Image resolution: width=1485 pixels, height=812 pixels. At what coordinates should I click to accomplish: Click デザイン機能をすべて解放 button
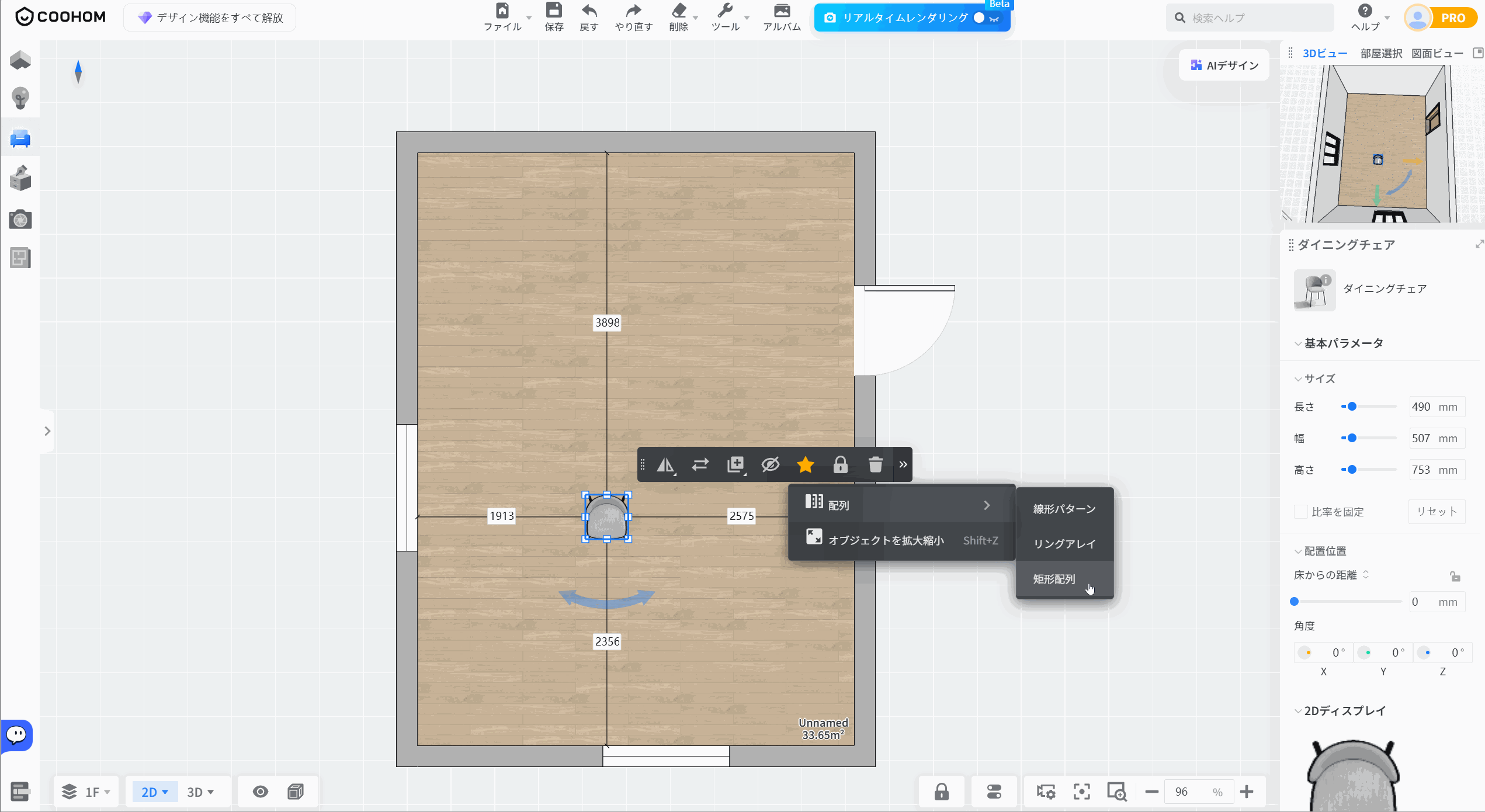210,18
